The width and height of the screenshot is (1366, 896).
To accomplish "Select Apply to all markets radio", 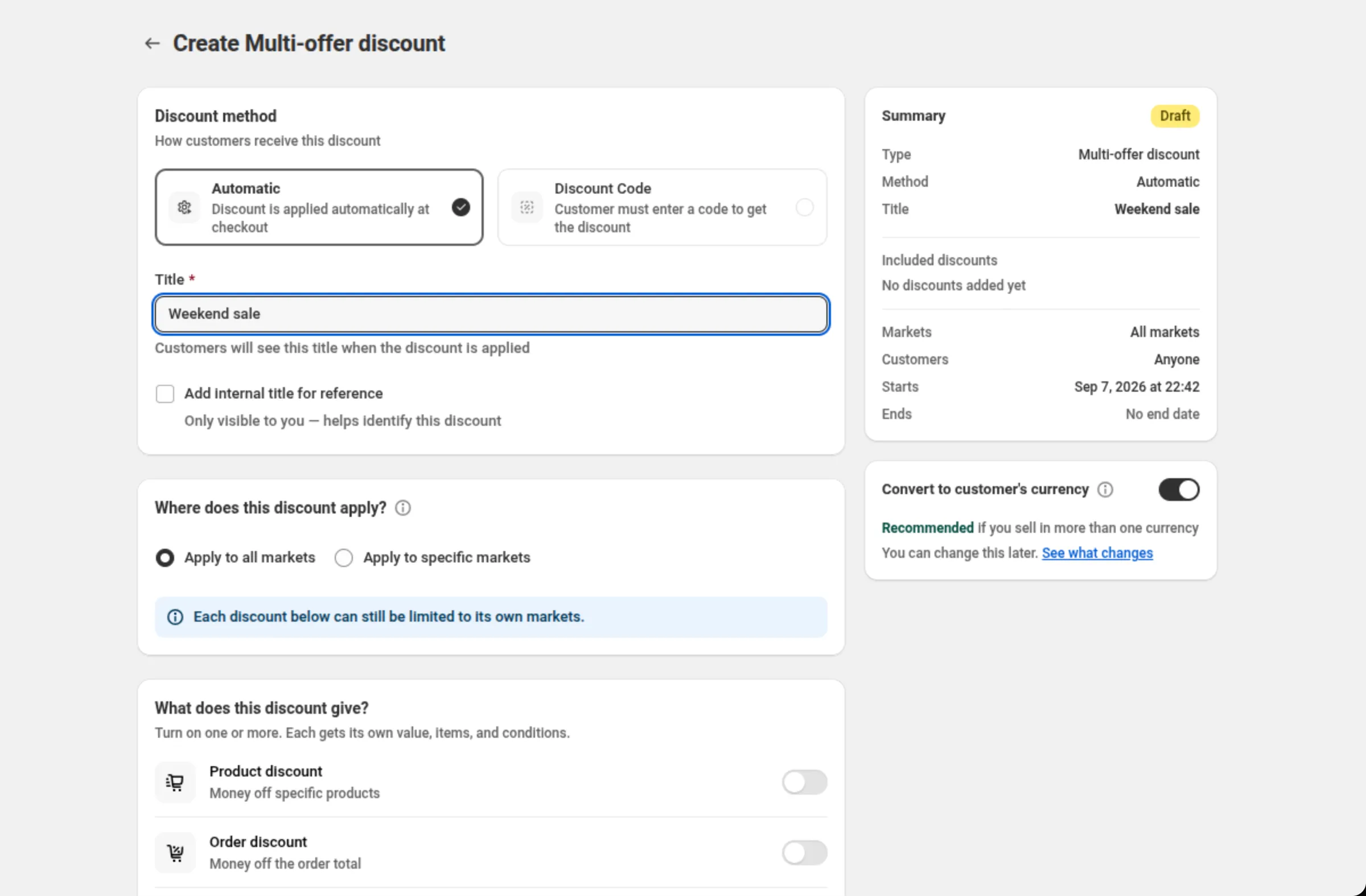I will [164, 558].
